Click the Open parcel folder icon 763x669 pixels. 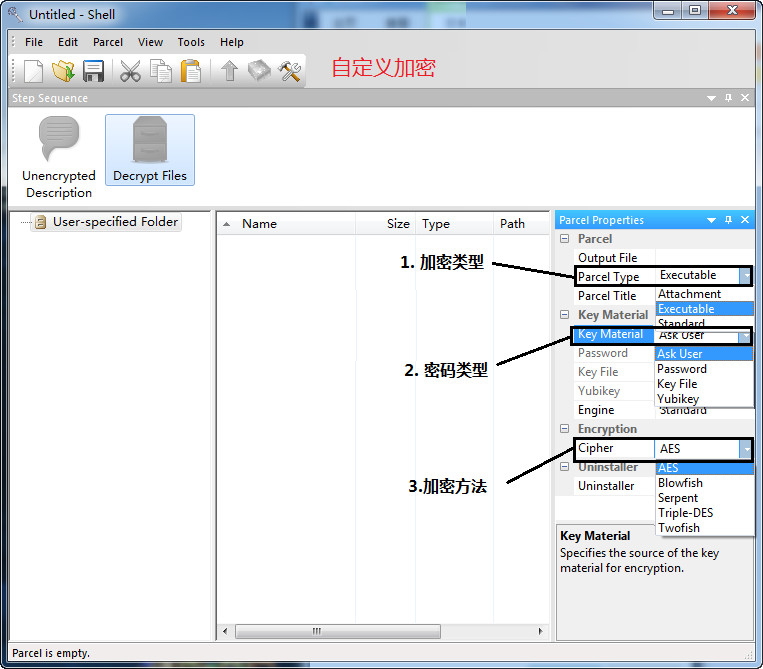coord(63,71)
